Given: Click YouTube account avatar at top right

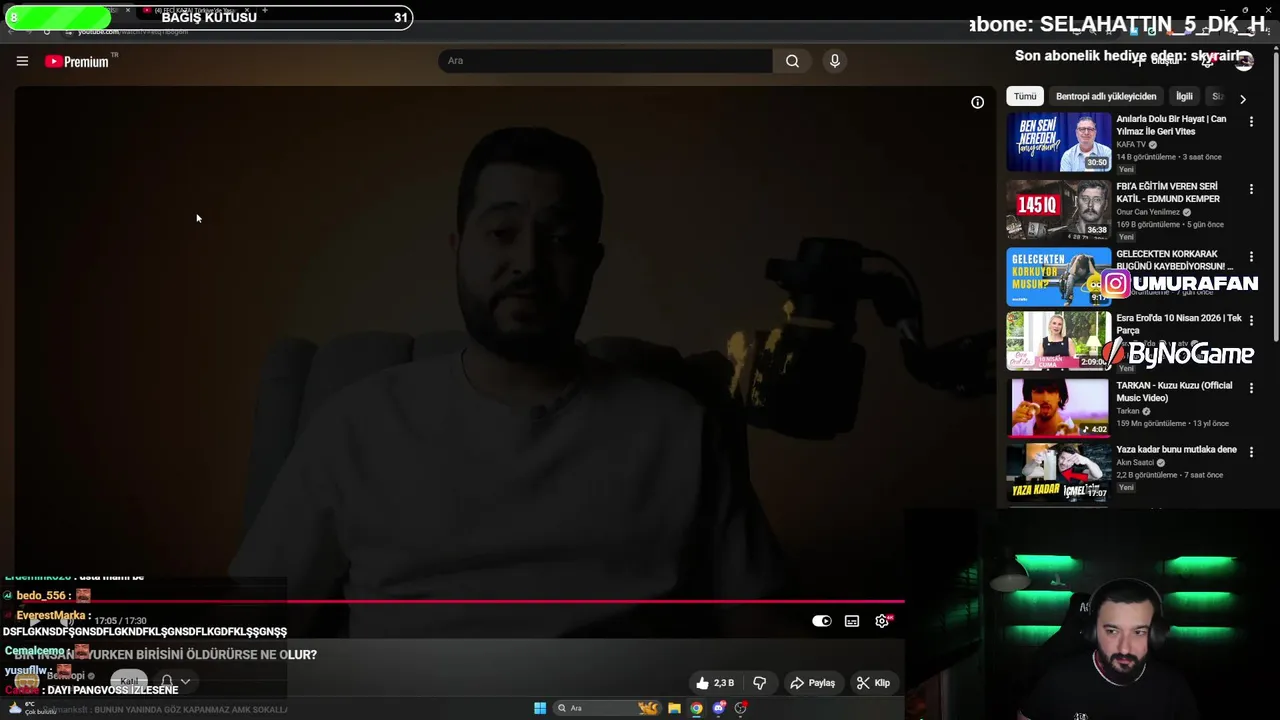Looking at the screenshot, I should pyautogui.click(x=1244, y=61).
